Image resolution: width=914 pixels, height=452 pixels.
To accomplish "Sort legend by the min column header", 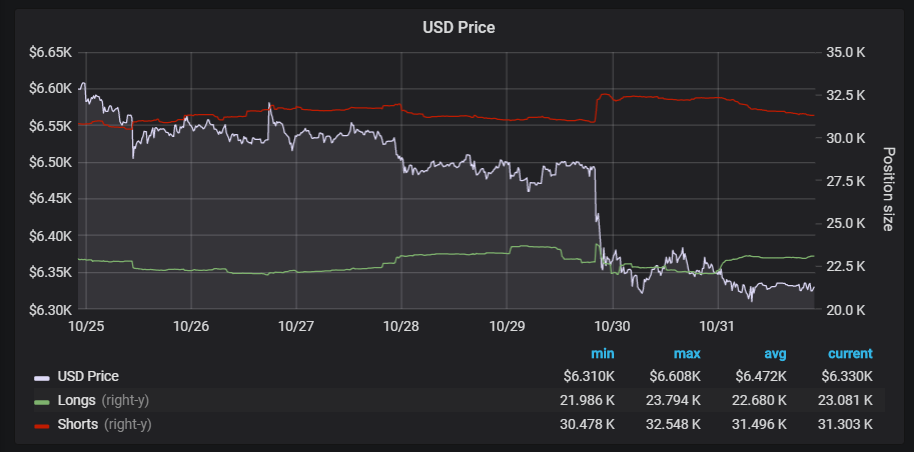I will click(x=602, y=354).
